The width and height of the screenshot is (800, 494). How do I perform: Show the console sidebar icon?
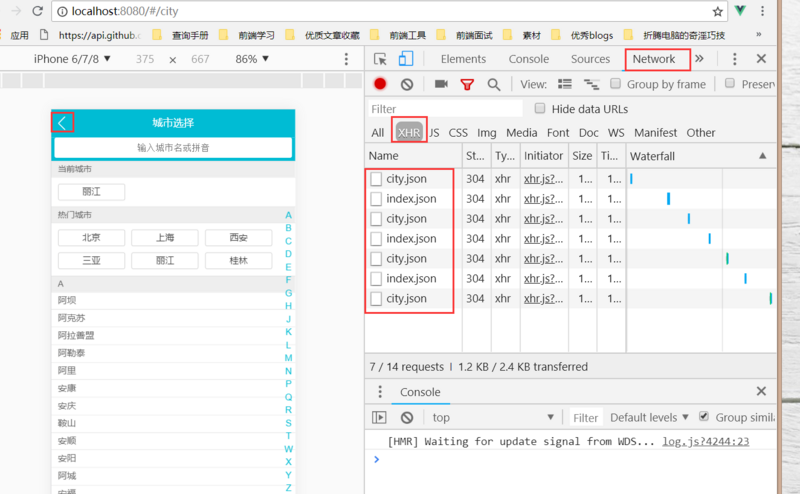point(379,417)
